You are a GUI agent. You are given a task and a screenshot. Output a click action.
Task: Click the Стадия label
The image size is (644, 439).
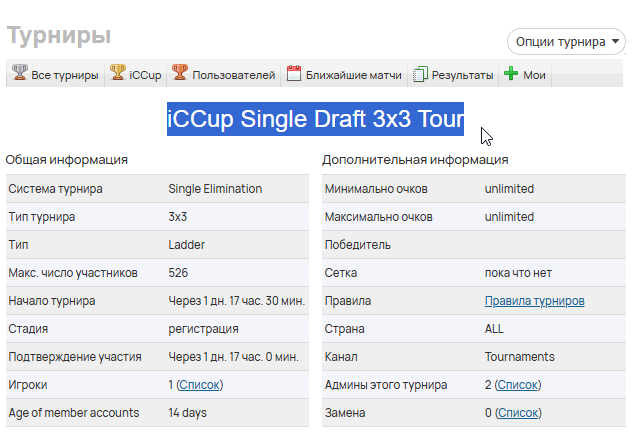coord(28,329)
